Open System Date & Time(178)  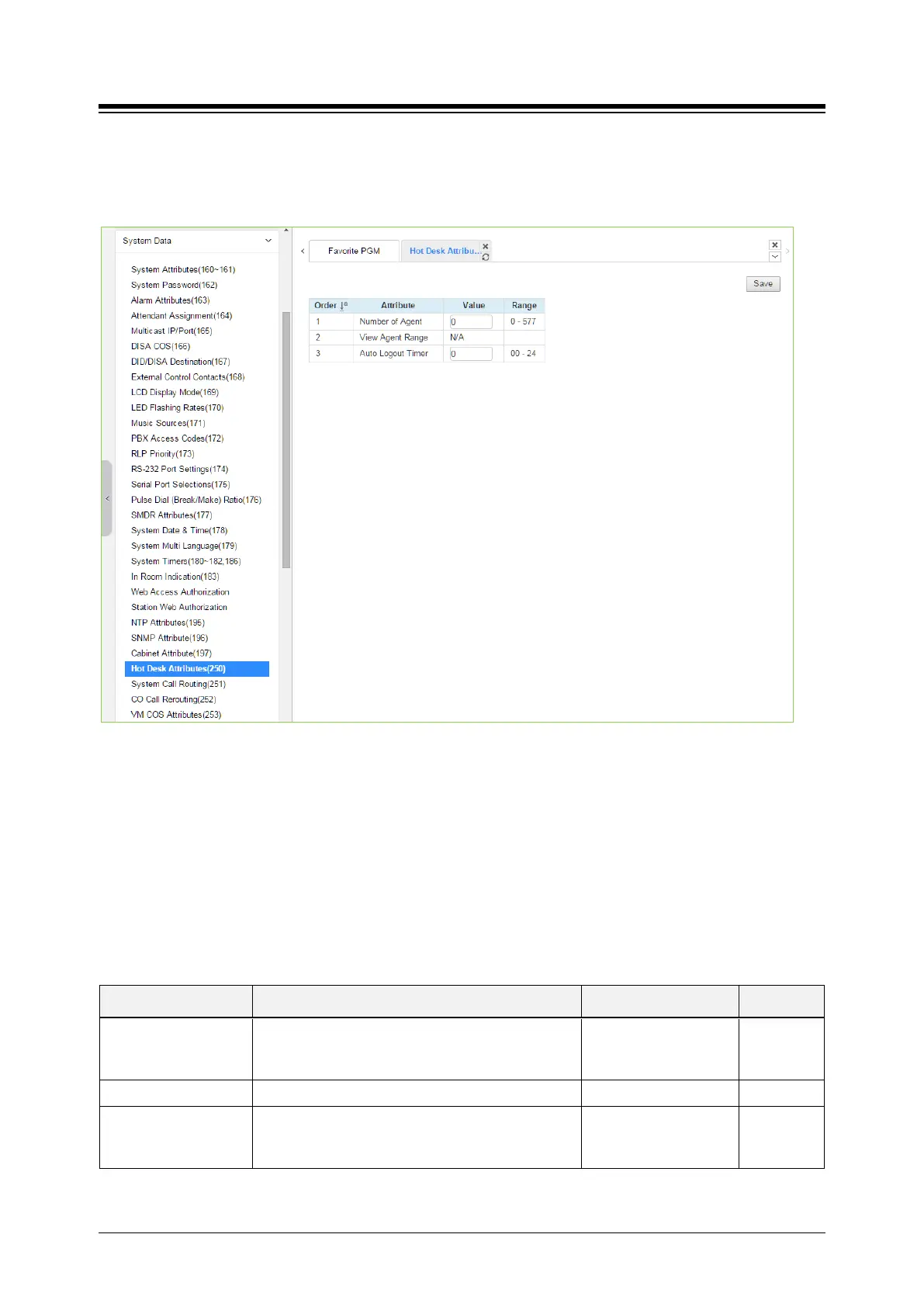pos(179,531)
